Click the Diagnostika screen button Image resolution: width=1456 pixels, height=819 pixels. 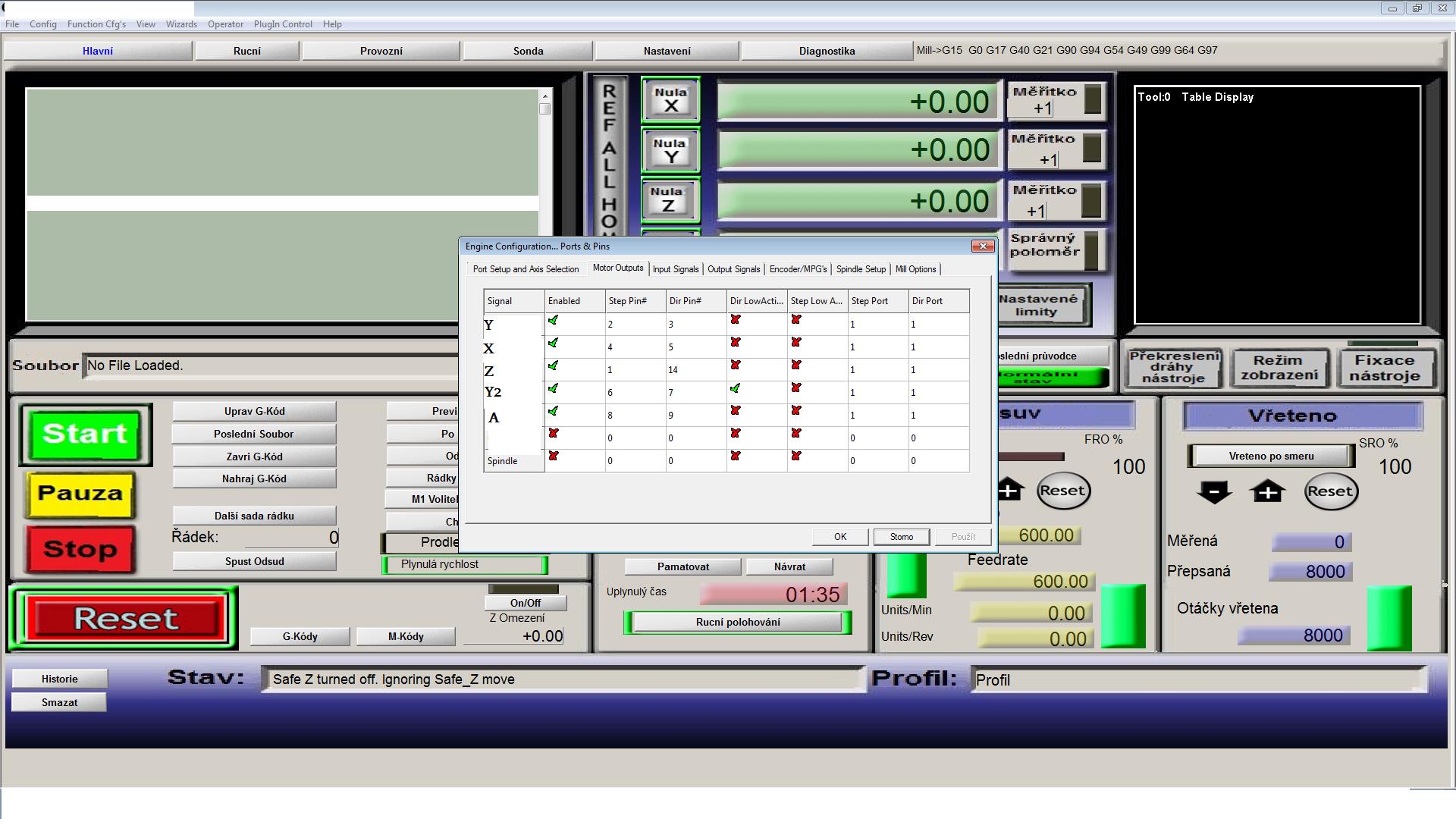[x=827, y=51]
